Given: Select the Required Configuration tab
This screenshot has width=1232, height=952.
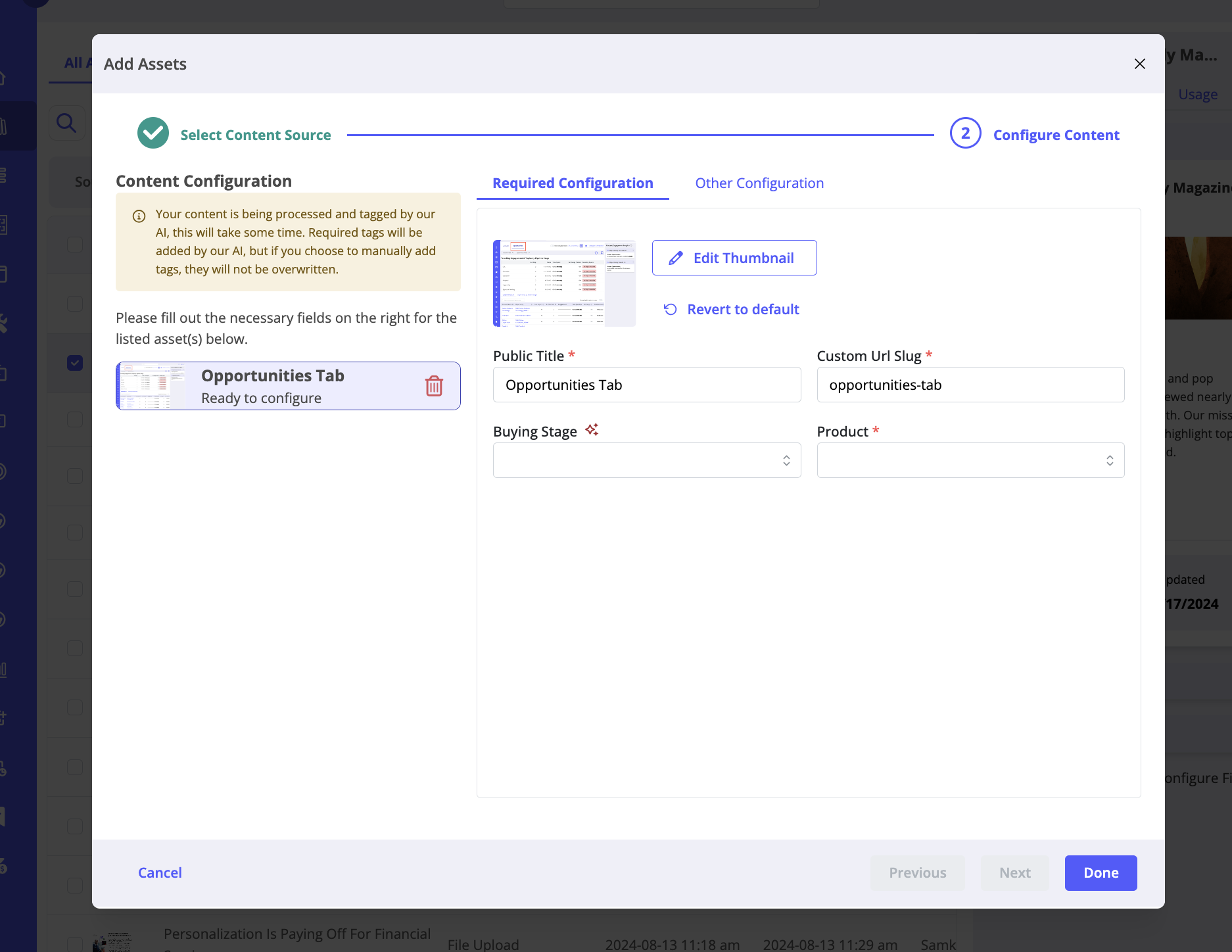Looking at the screenshot, I should (572, 183).
